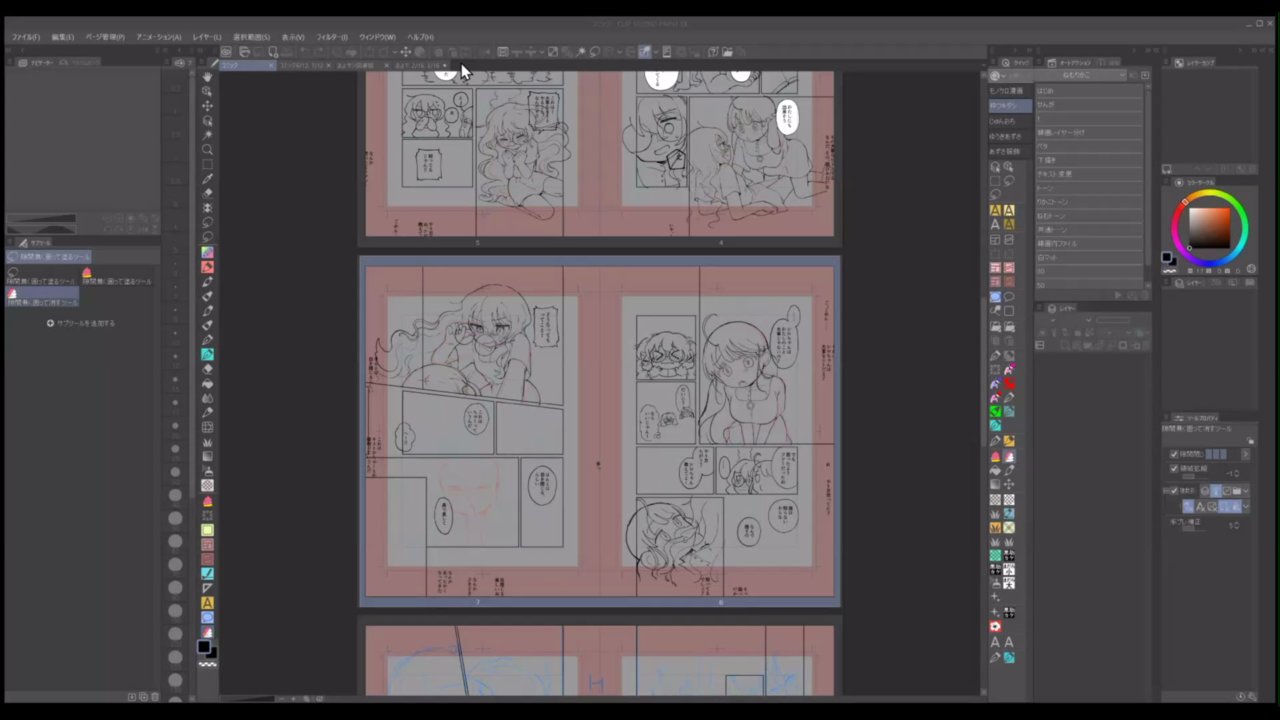
Task: Select the highlighted middle page spread on canvas
Action: coord(600,431)
